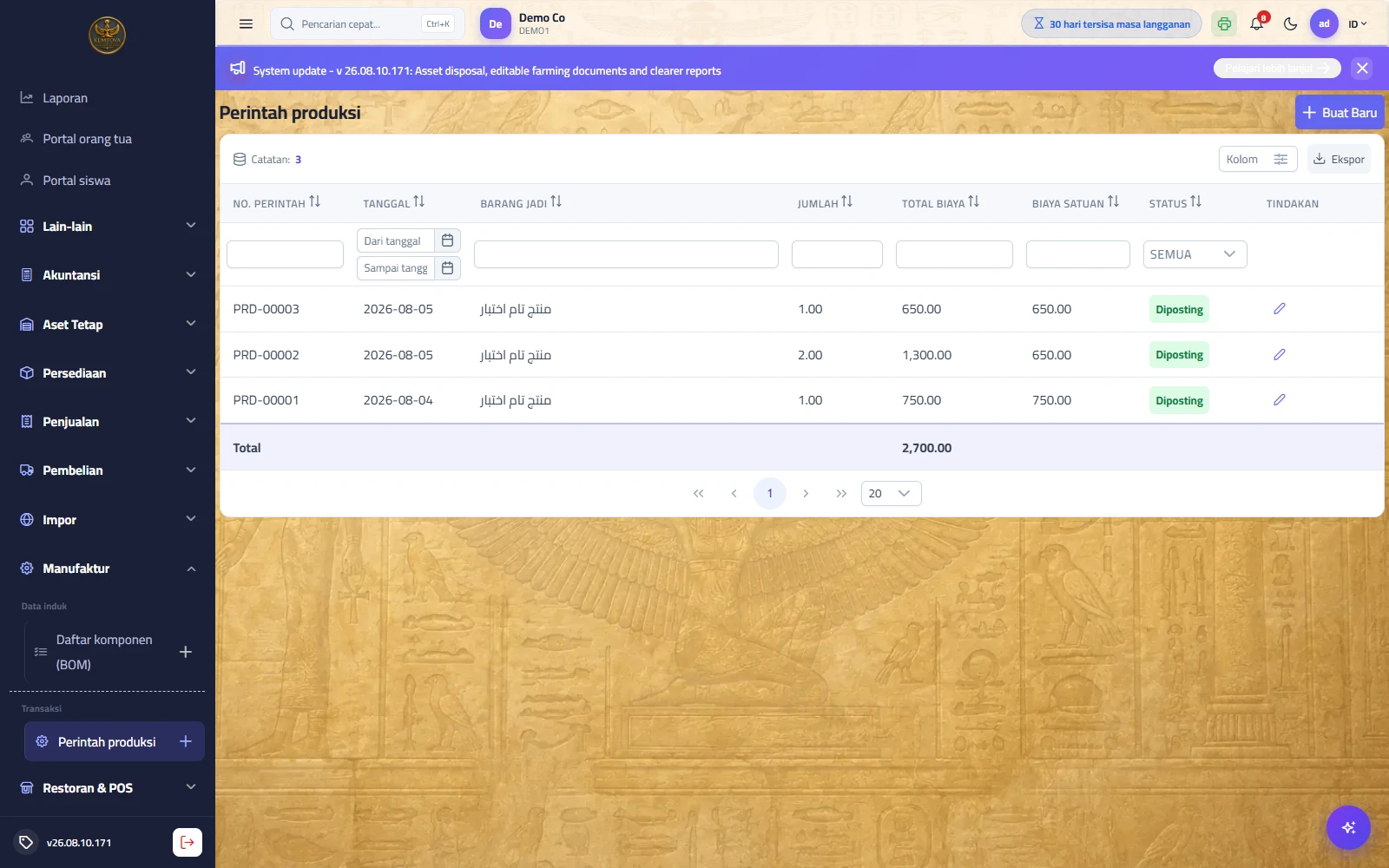Click the No. Perintah filter field
This screenshot has width=1389, height=868.
point(285,254)
